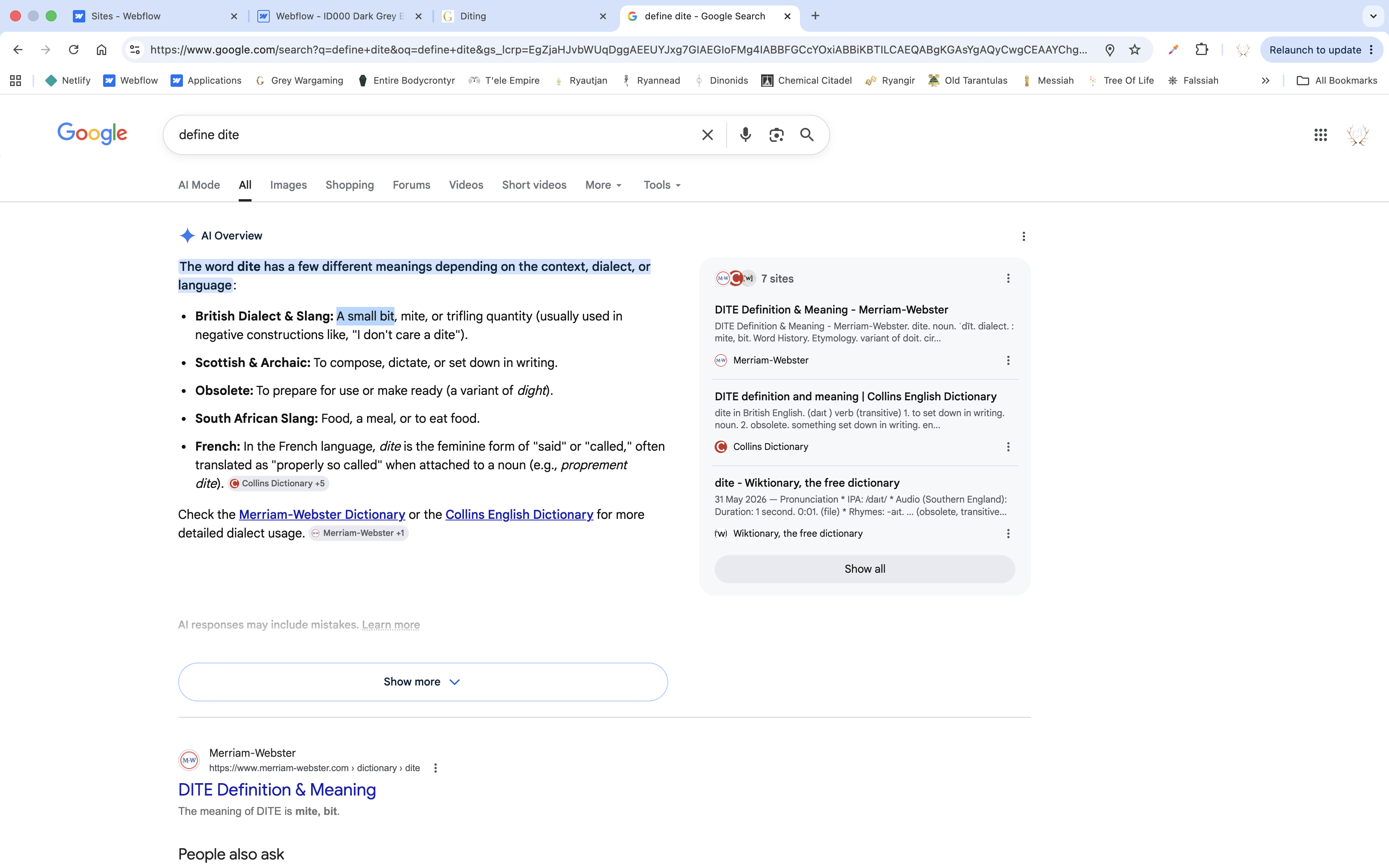Go back using the browser back arrow
Image resolution: width=1389 pixels, height=868 pixels.
pyautogui.click(x=18, y=50)
